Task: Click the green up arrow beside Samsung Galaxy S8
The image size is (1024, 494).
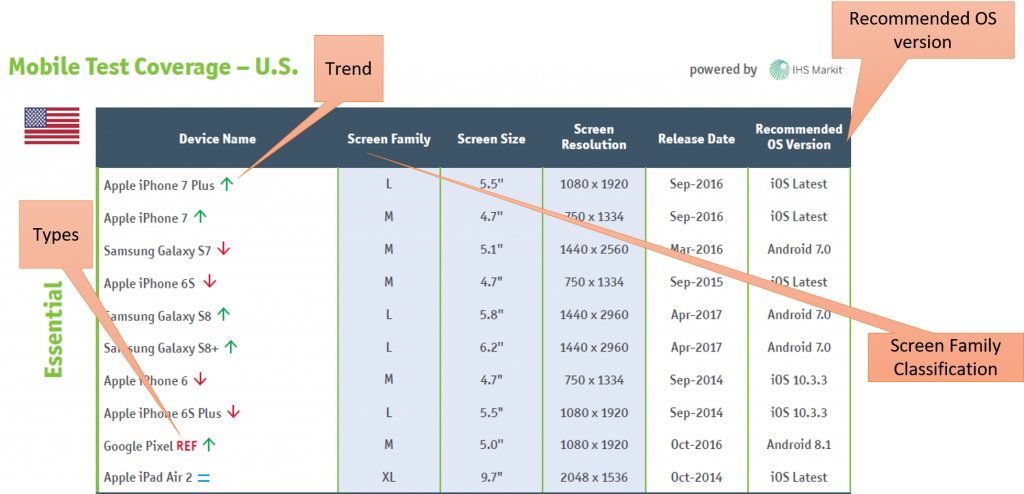Action: point(223,315)
